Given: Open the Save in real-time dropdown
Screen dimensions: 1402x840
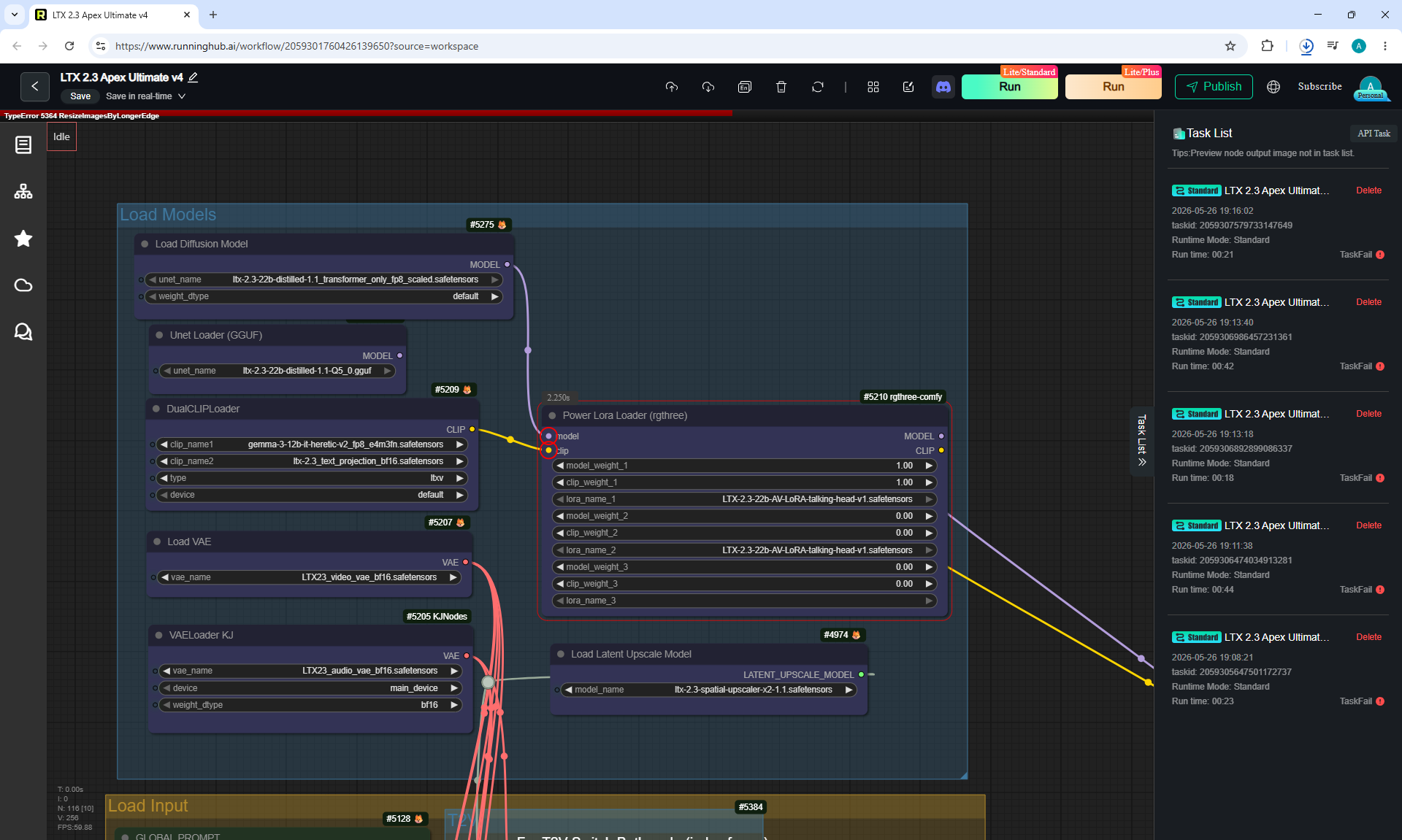Looking at the screenshot, I should (145, 96).
